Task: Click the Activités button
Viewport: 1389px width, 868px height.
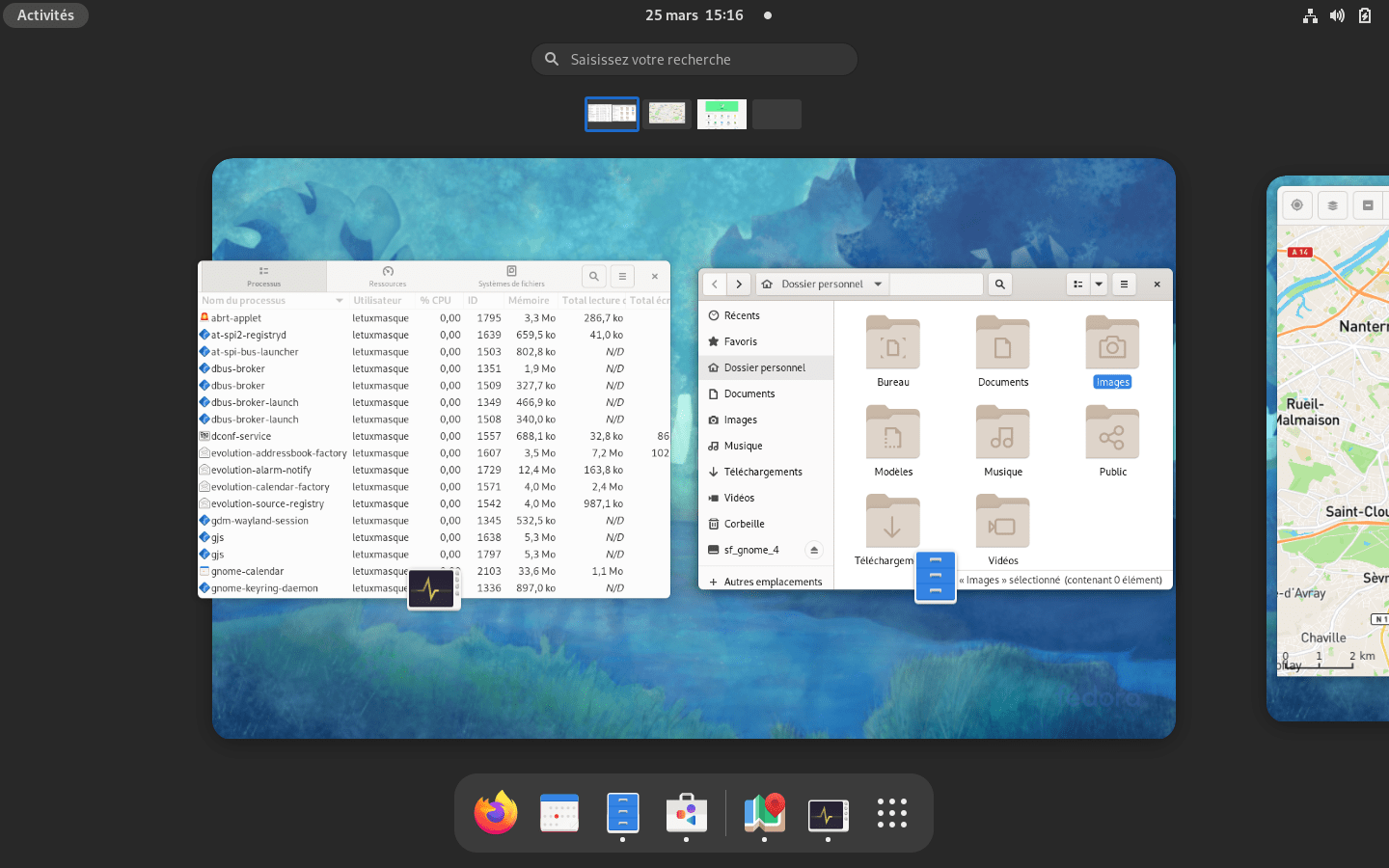Action: tap(45, 15)
